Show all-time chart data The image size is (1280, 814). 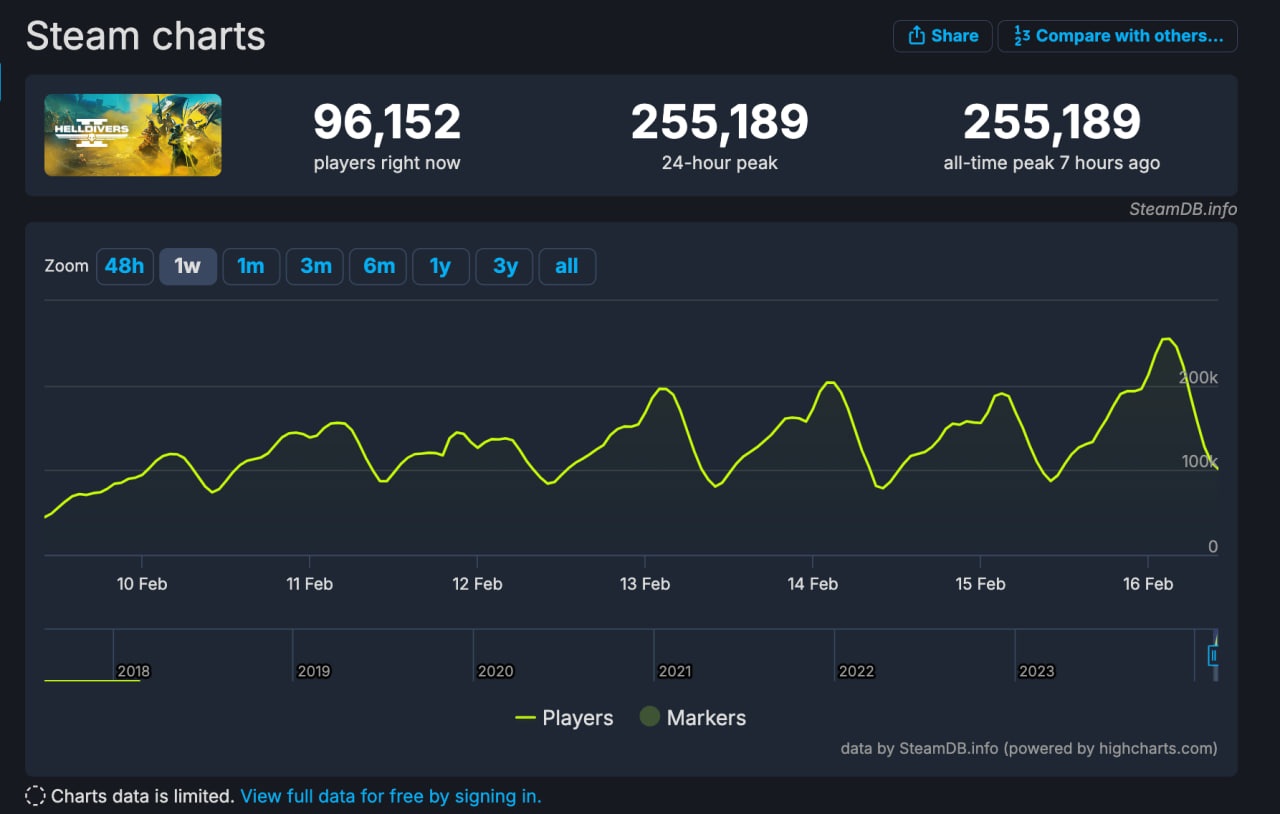pyautogui.click(x=567, y=266)
